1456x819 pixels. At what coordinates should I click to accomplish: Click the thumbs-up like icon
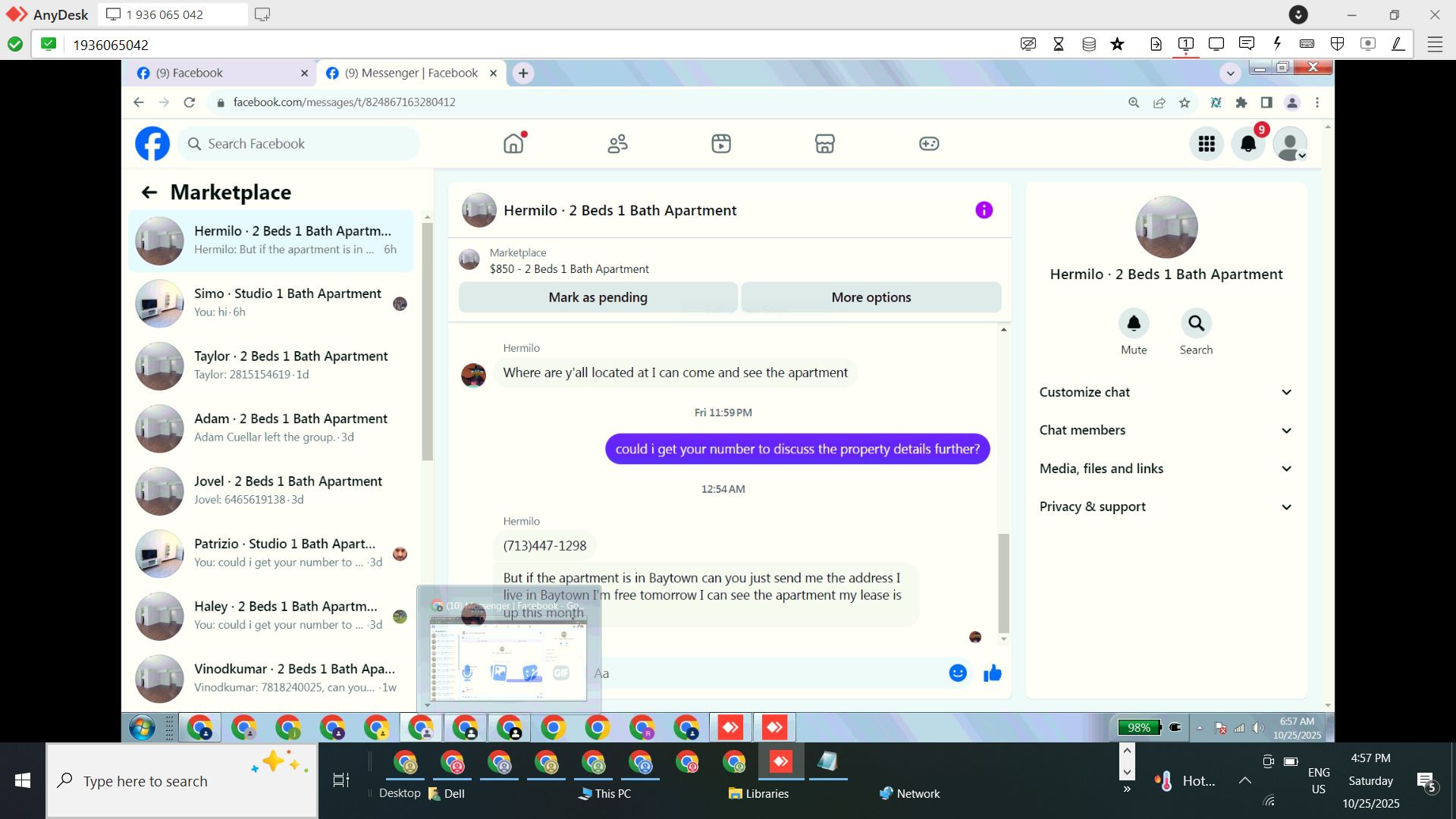tap(992, 673)
